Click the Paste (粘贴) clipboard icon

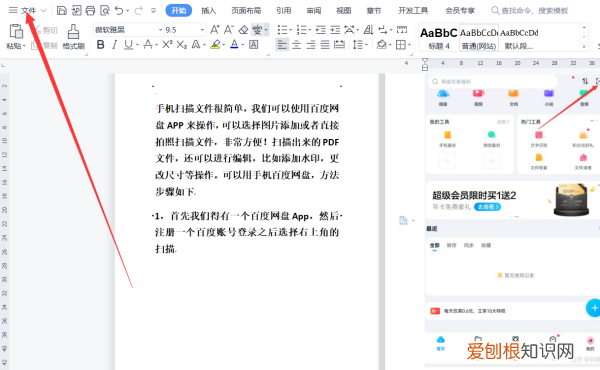click(x=16, y=31)
